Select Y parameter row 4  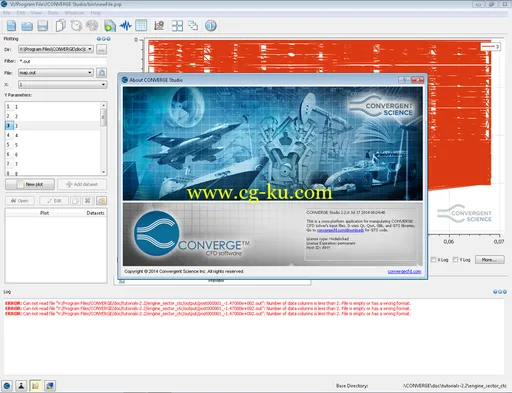pos(53,135)
